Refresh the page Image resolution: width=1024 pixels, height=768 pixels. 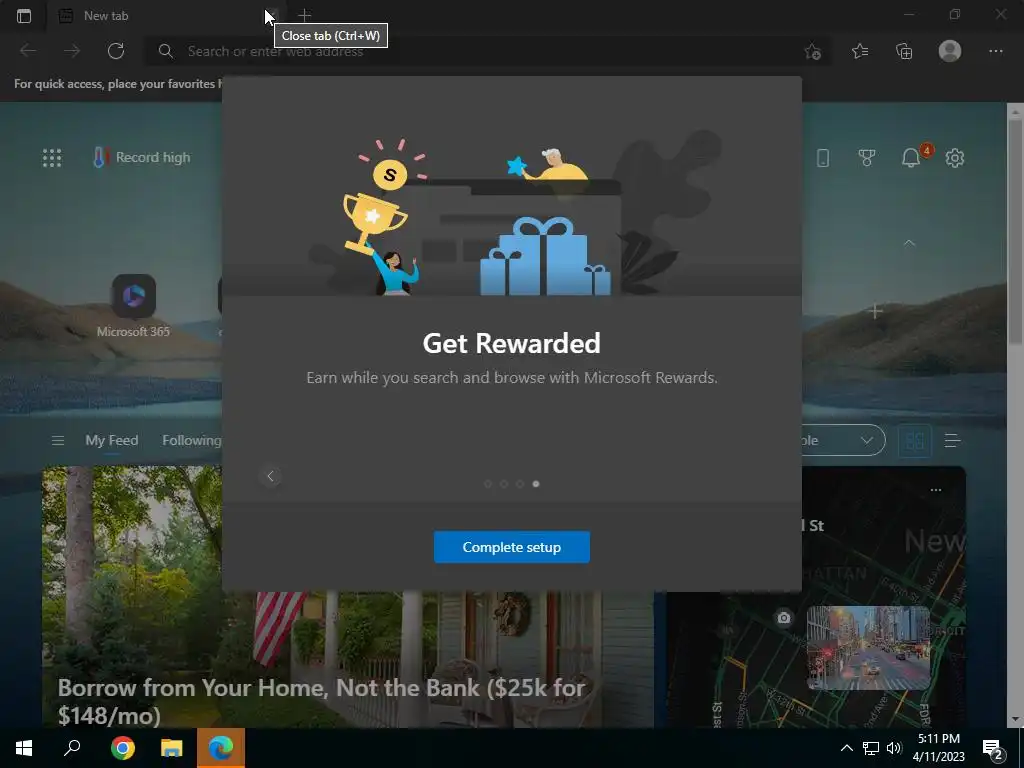click(116, 51)
